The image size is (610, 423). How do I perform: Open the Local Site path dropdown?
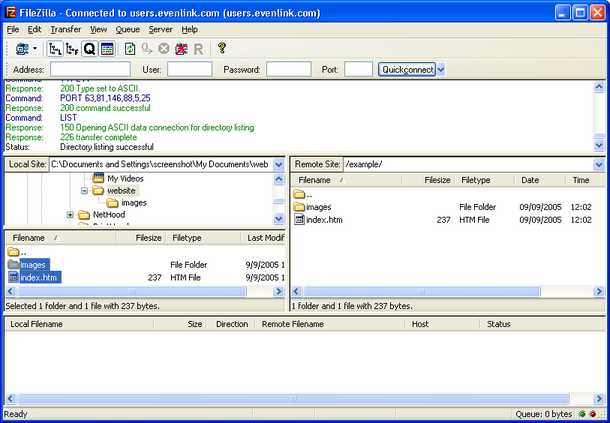(x=279, y=165)
